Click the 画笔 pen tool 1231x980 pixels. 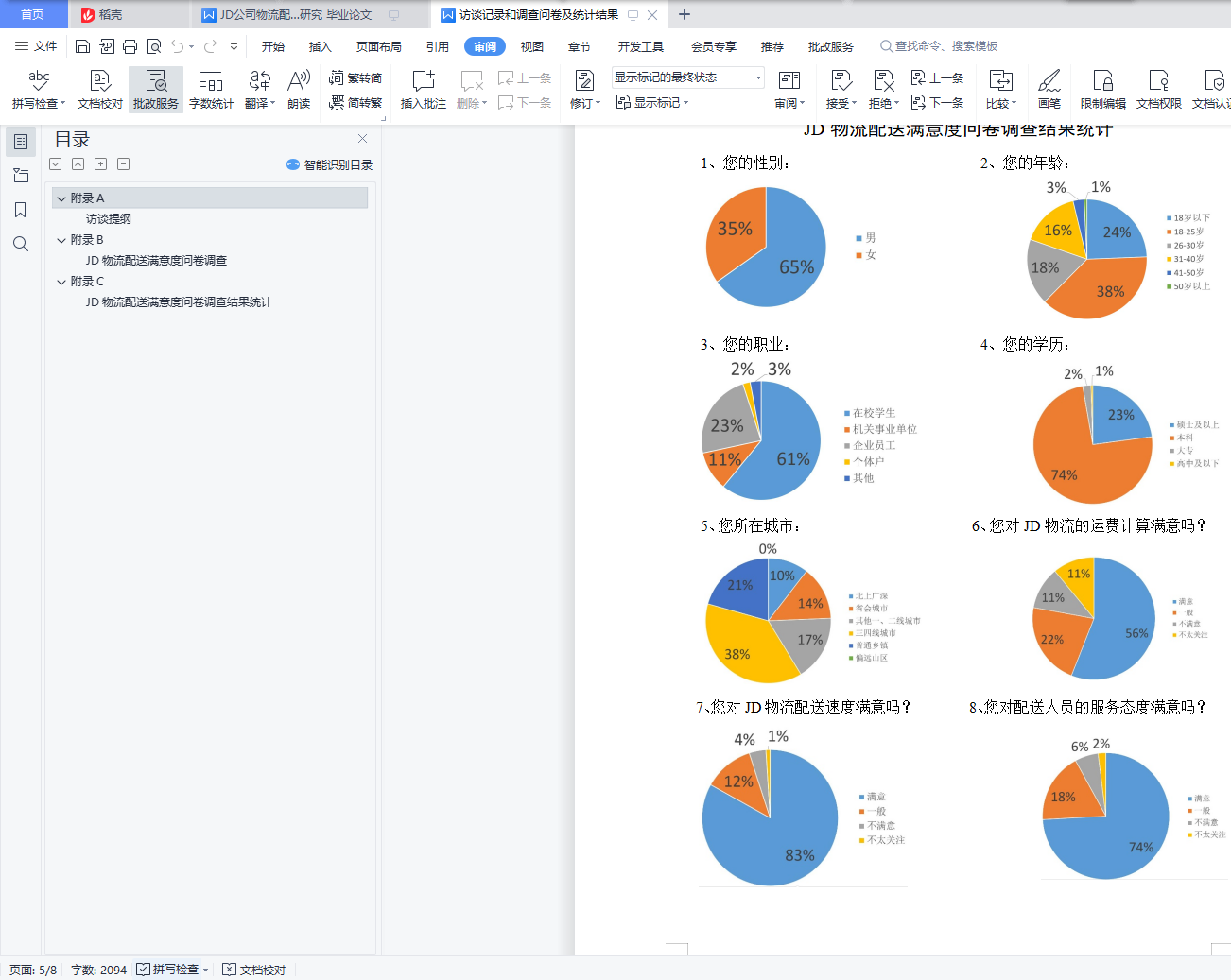click(1049, 90)
